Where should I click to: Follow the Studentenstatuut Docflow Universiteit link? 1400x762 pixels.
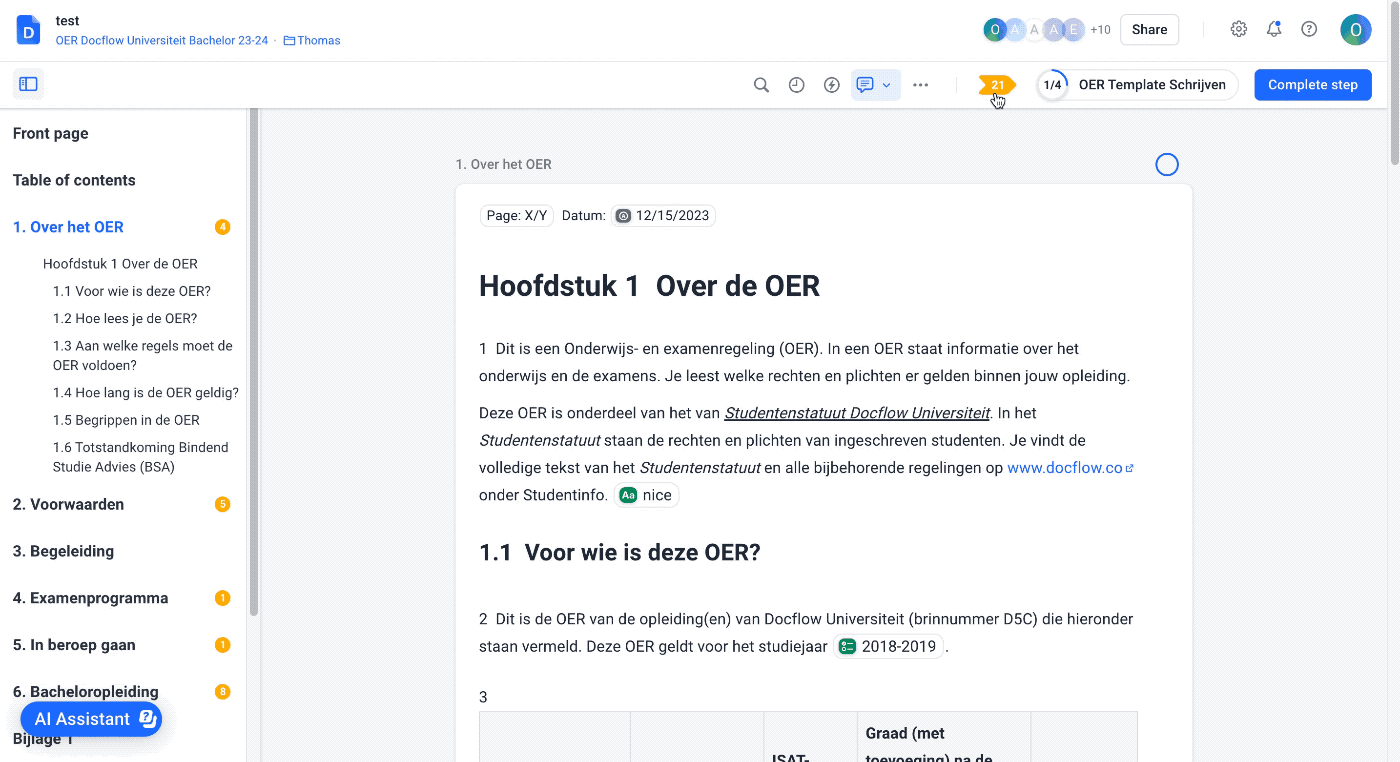click(x=857, y=413)
